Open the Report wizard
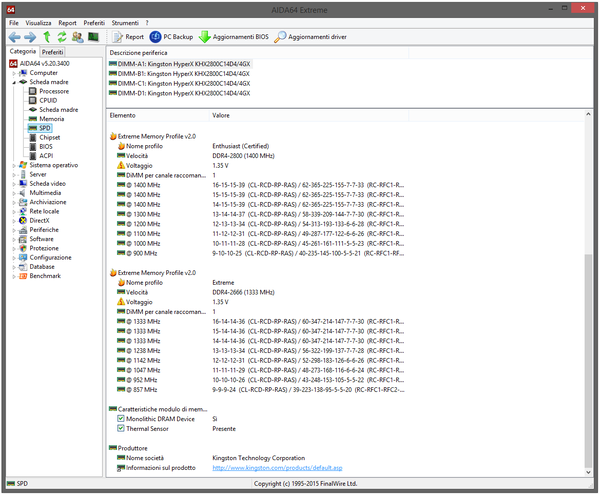Image resolution: width=600 pixels, height=495 pixels. pyautogui.click(x=128, y=37)
